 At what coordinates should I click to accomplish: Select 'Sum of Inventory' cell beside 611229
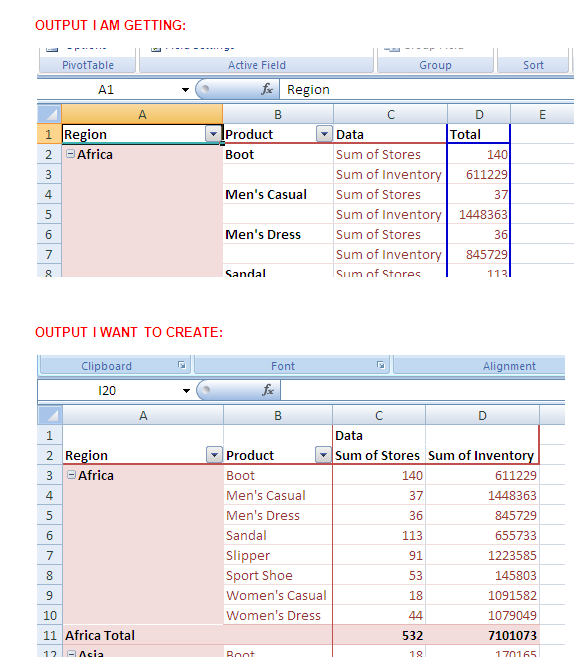coord(390,174)
